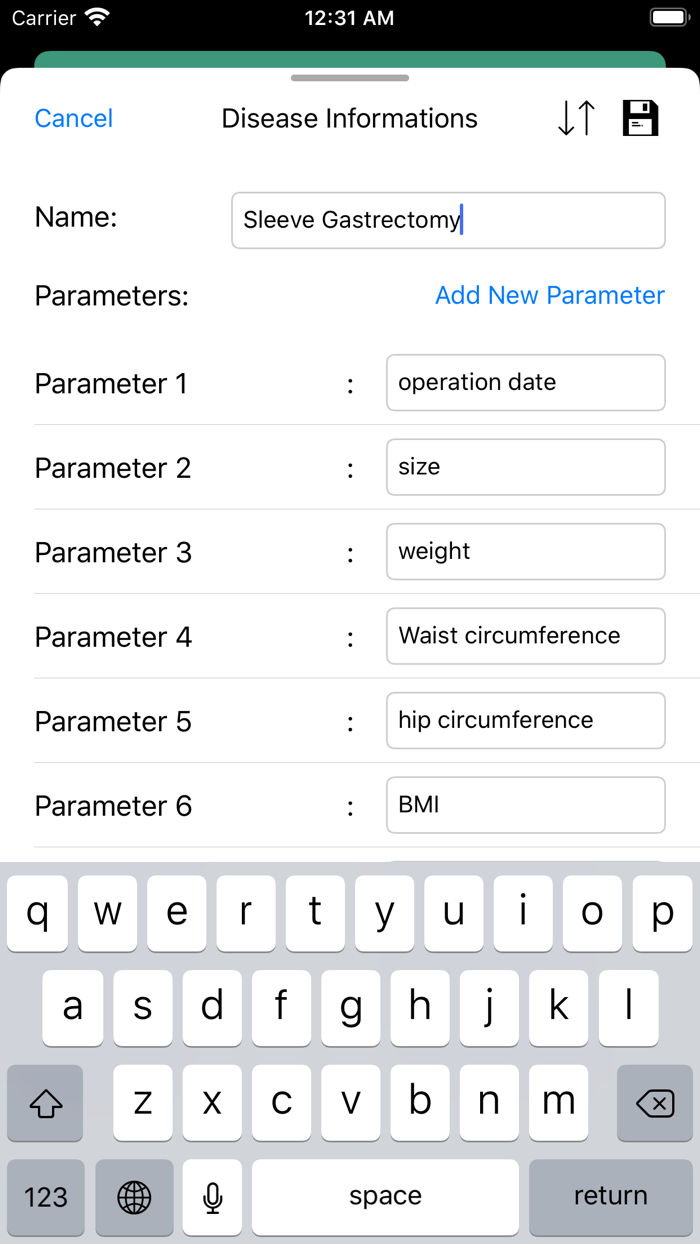Tap the Wi-Fi icon in the status bar

[x=95, y=16]
